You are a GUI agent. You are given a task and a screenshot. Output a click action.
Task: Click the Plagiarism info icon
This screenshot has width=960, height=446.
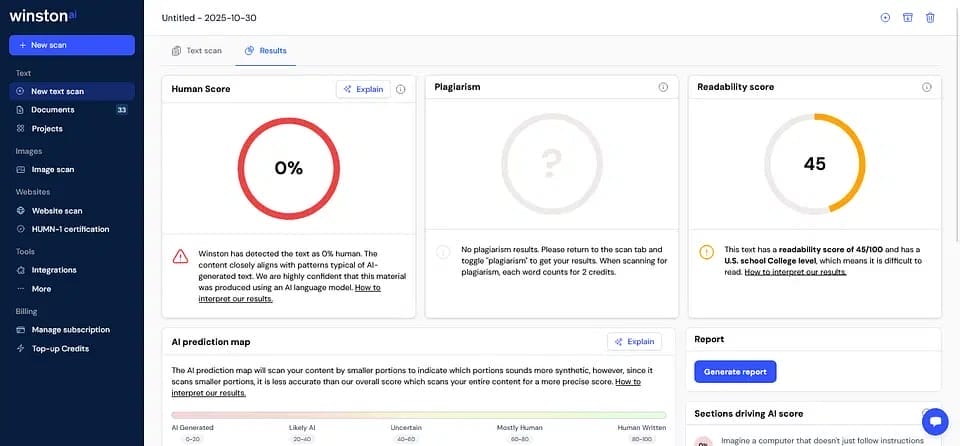pos(663,87)
